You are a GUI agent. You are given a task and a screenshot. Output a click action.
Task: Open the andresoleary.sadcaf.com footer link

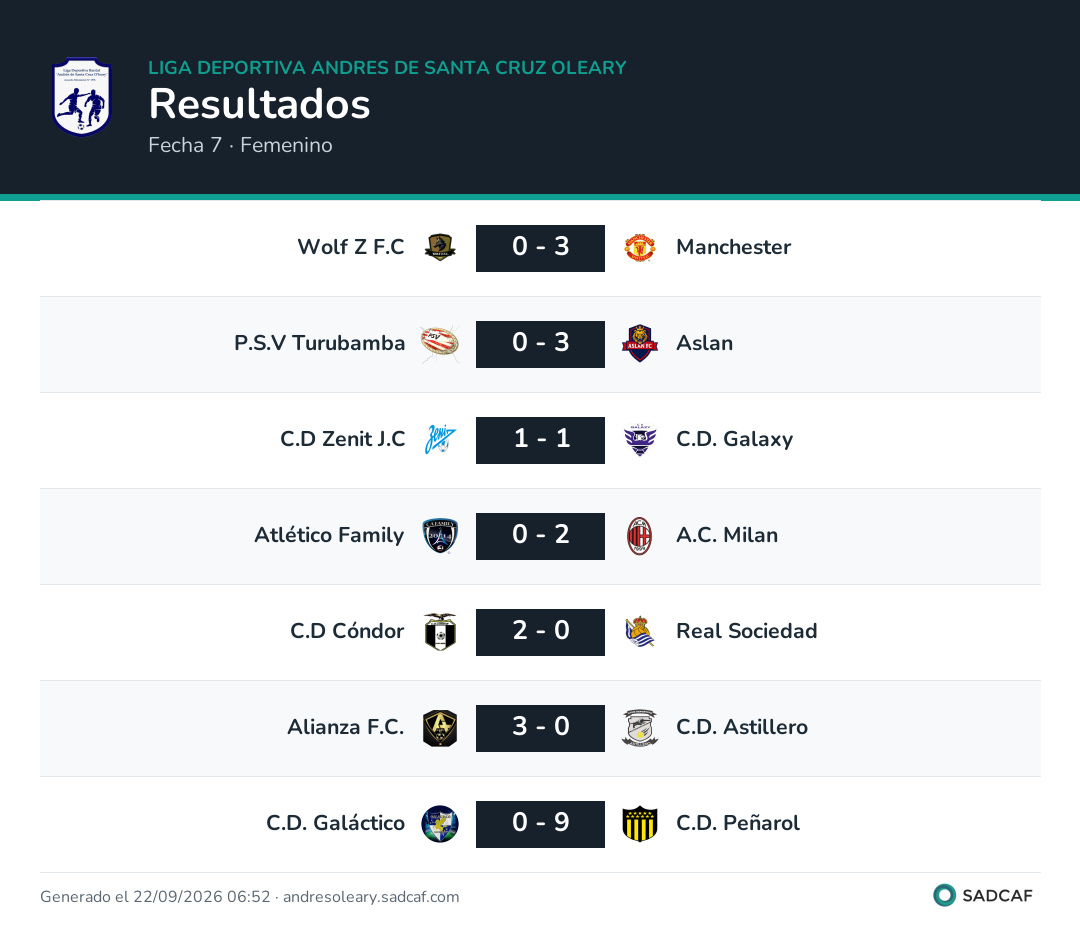click(371, 896)
